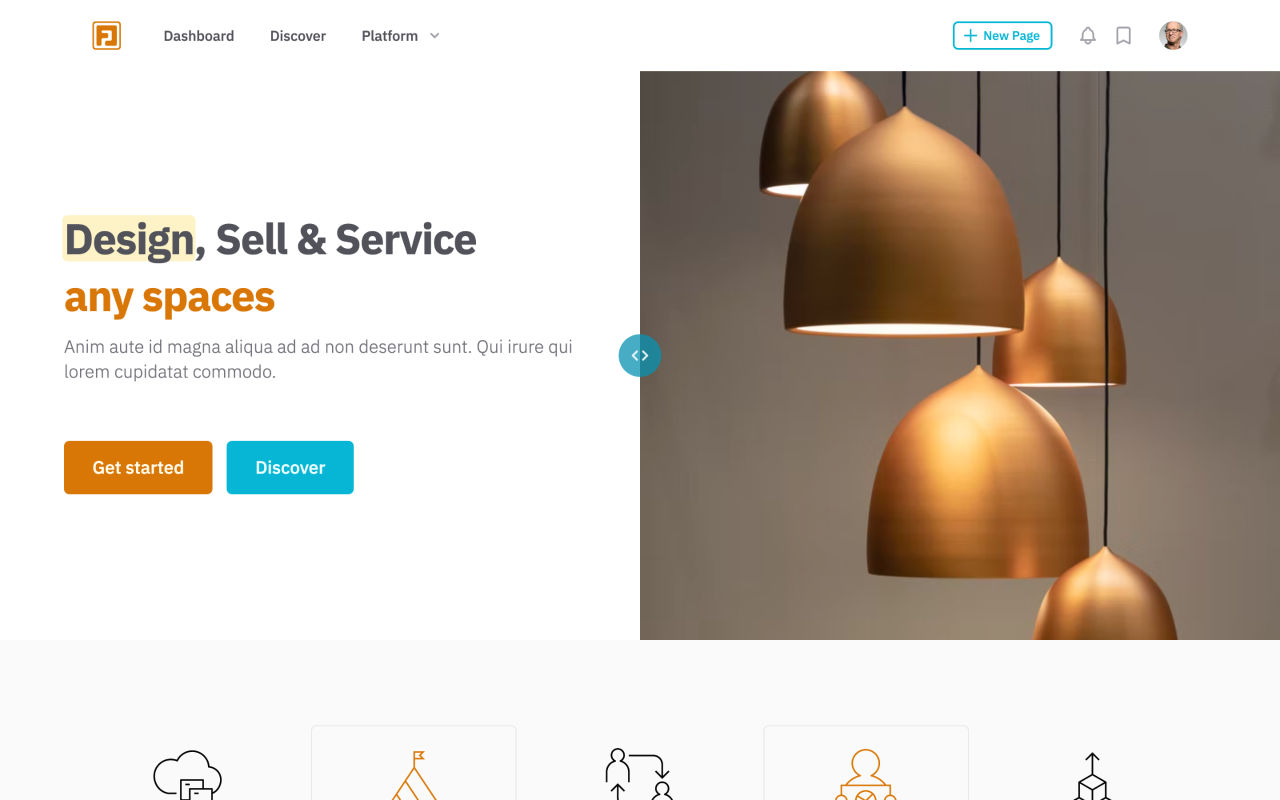Create a page with New Page button
The width and height of the screenshot is (1280, 800).
point(1002,36)
